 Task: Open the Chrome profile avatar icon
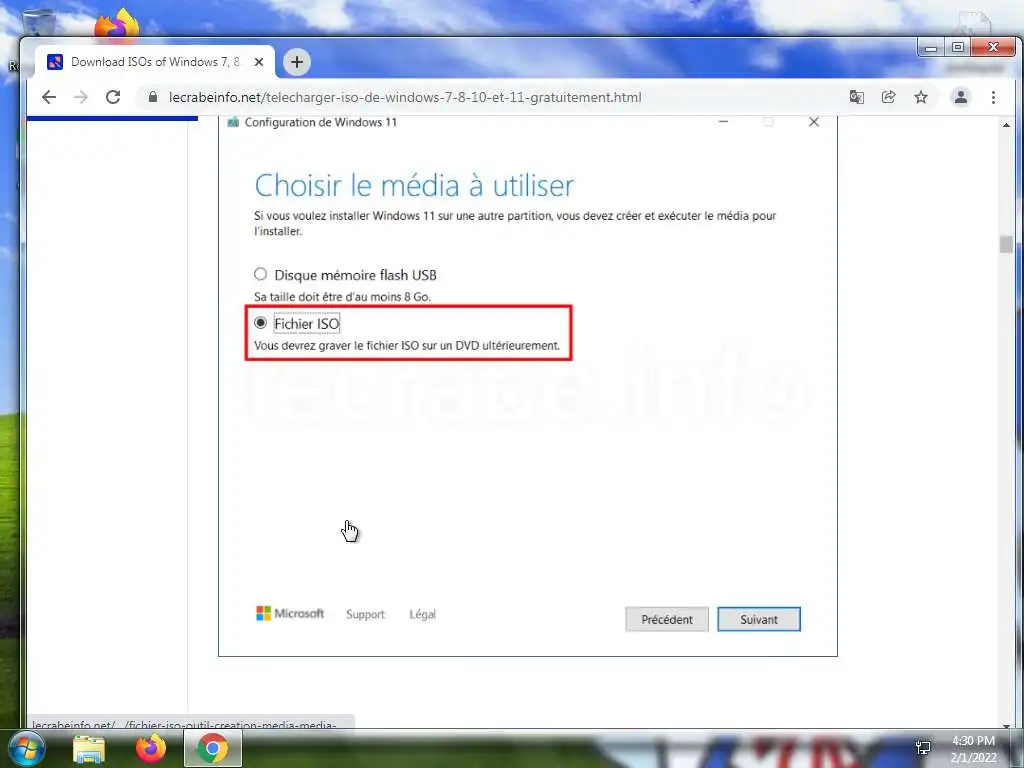point(961,97)
